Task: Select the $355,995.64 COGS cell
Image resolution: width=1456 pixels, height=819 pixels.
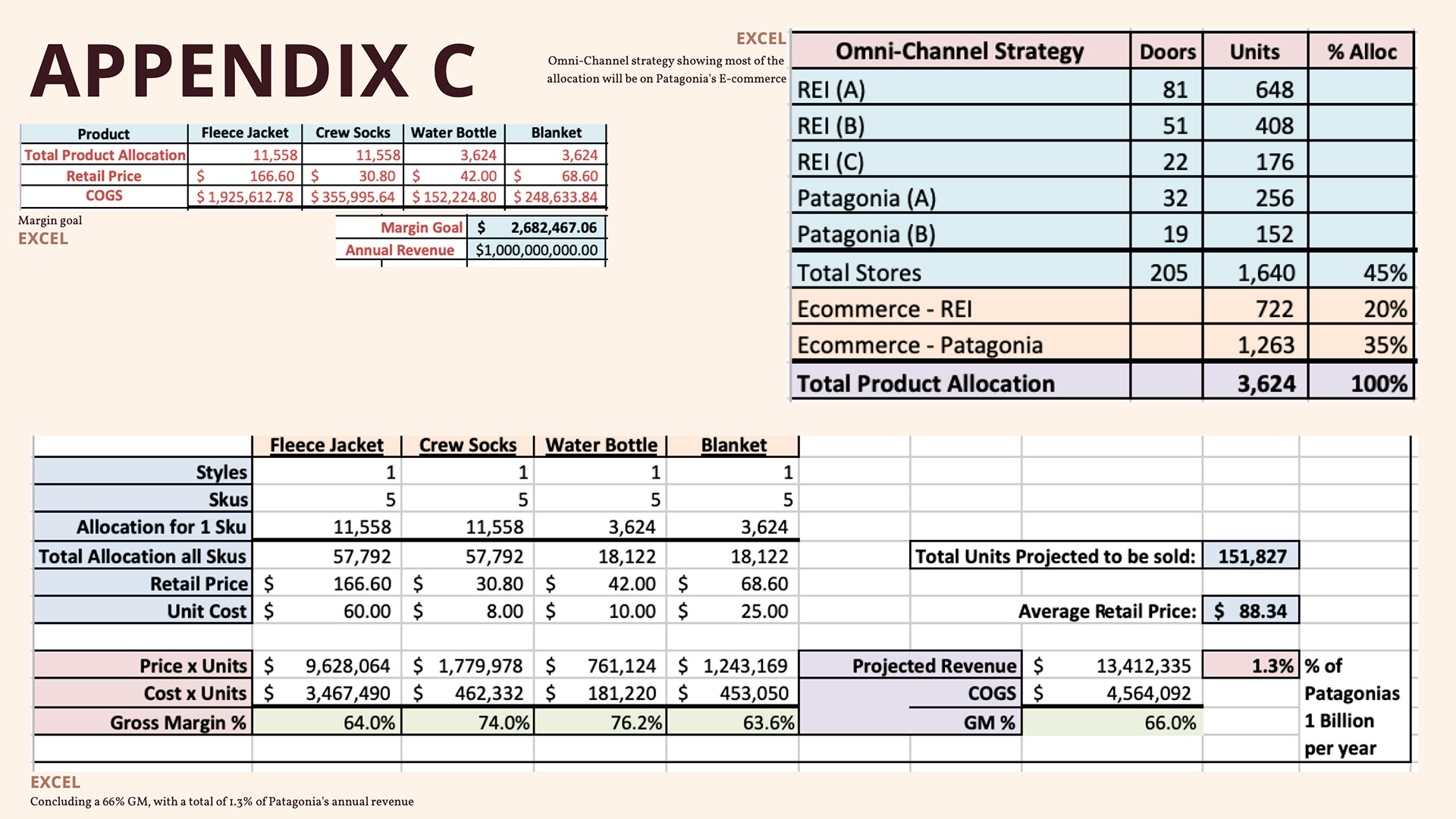Action: (x=353, y=197)
